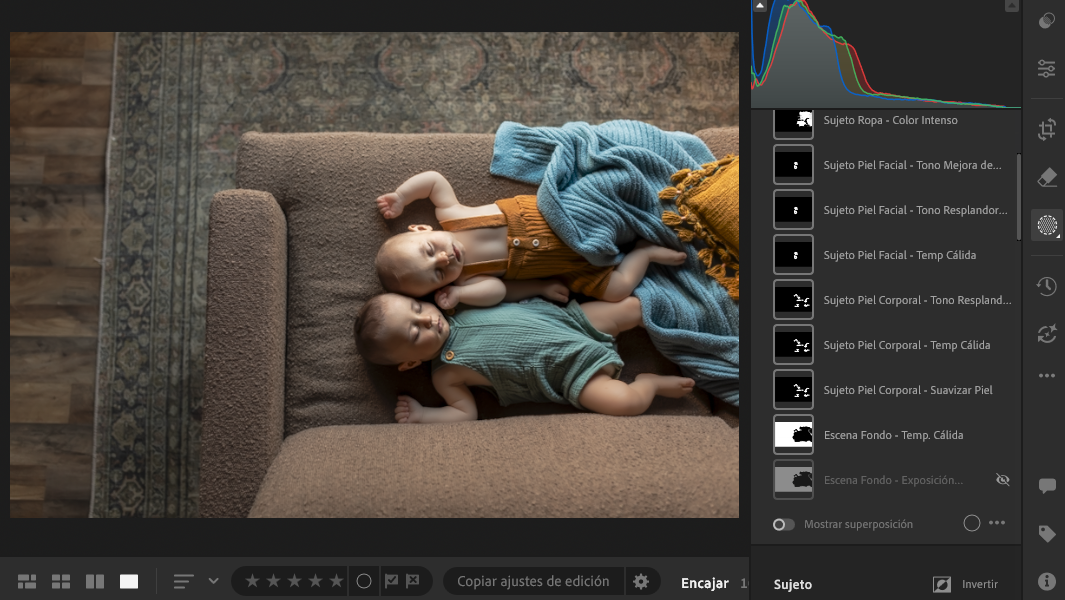Open the Edit sliders panel

pos(1046,68)
